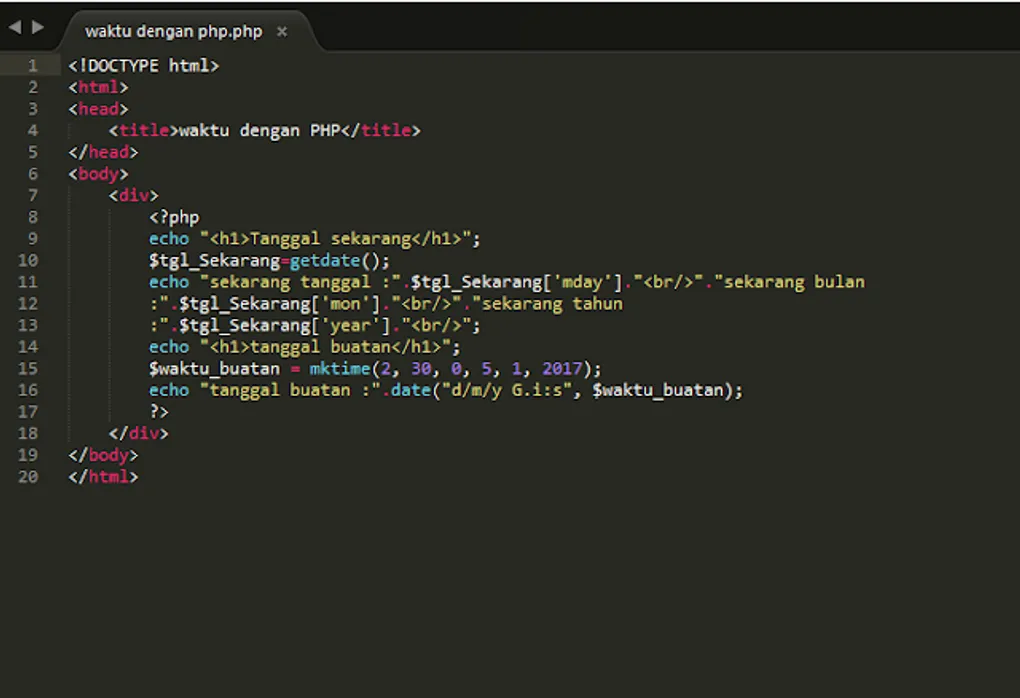Click the forward navigation arrow
The image size is (1020, 698).
[x=36, y=28]
